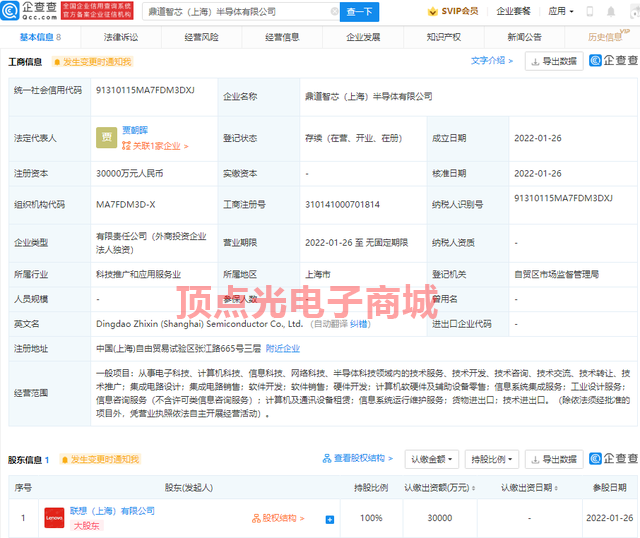Open the 应用 dropdown in the top bar
Image resolution: width=640 pixels, height=538 pixels.
click(561, 12)
